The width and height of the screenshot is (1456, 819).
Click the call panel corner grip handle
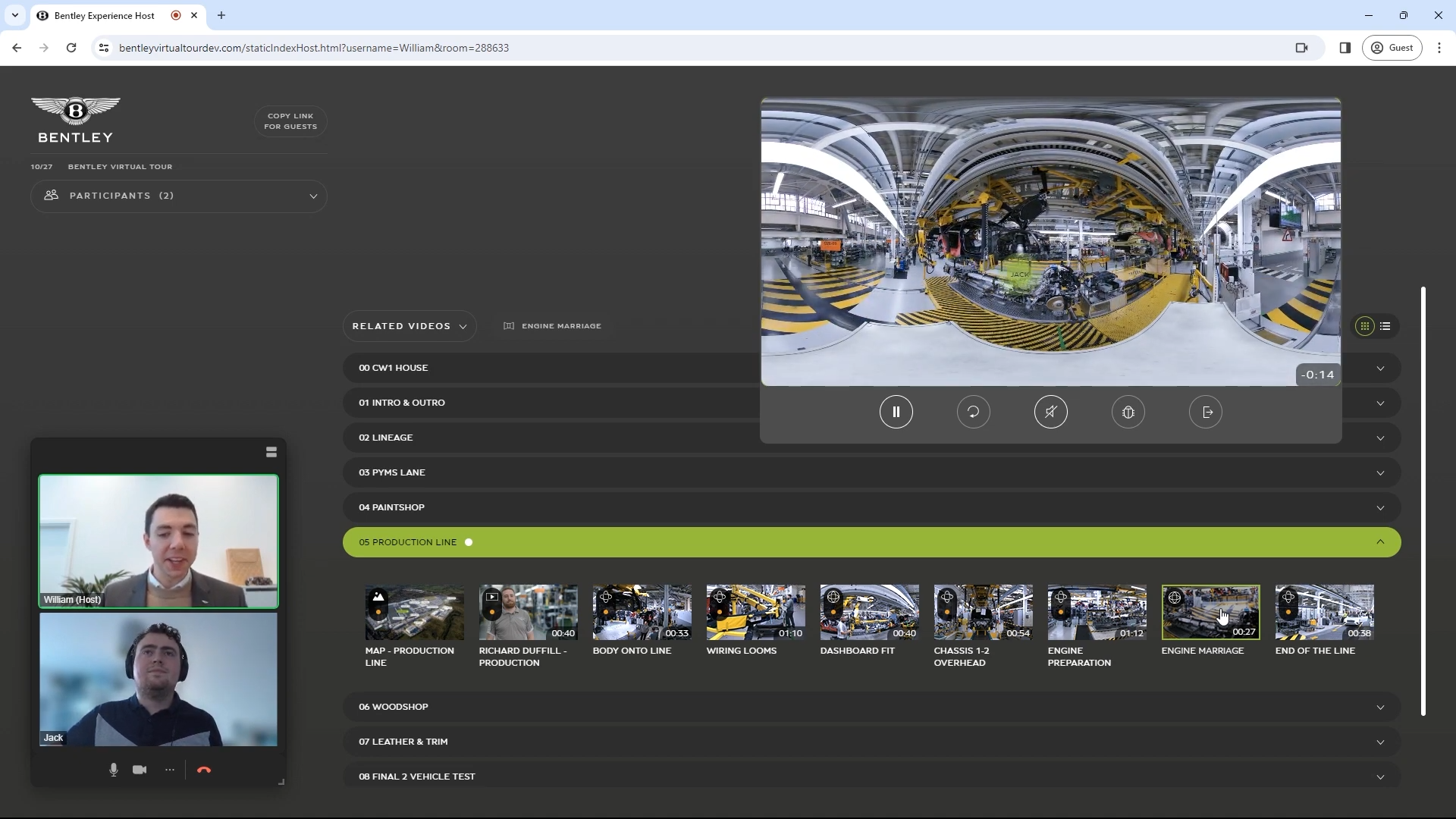(x=281, y=782)
